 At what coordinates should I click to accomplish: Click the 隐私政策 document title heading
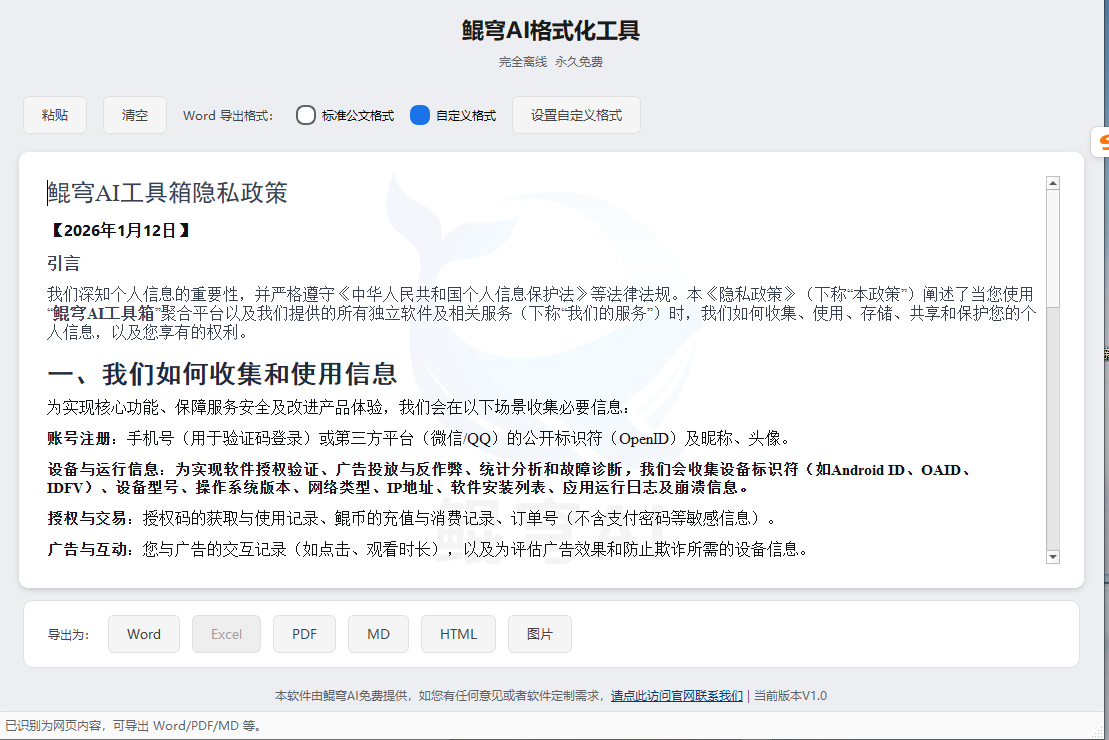[166, 192]
